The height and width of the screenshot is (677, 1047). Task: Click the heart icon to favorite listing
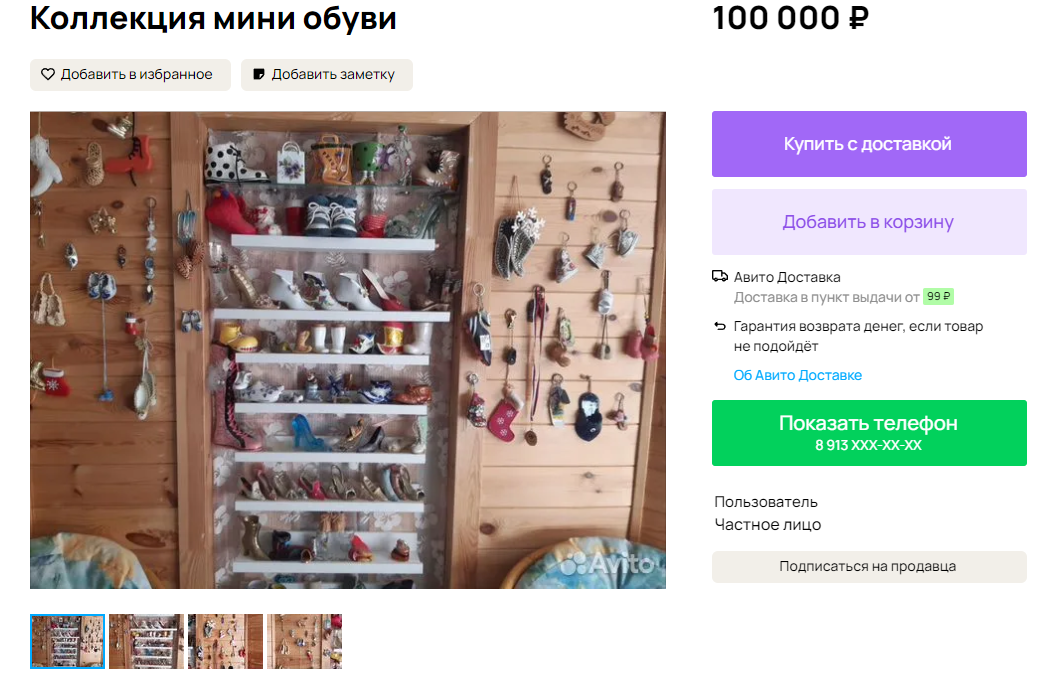48,74
